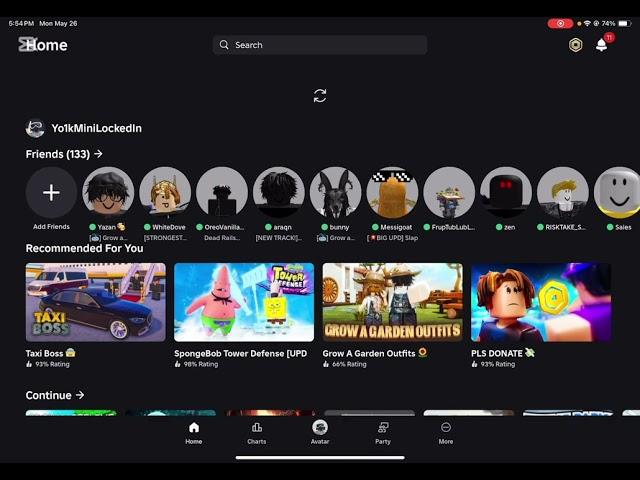Open the Robux balance icon
Viewport: 640px width, 480px height.
pyautogui.click(x=576, y=45)
